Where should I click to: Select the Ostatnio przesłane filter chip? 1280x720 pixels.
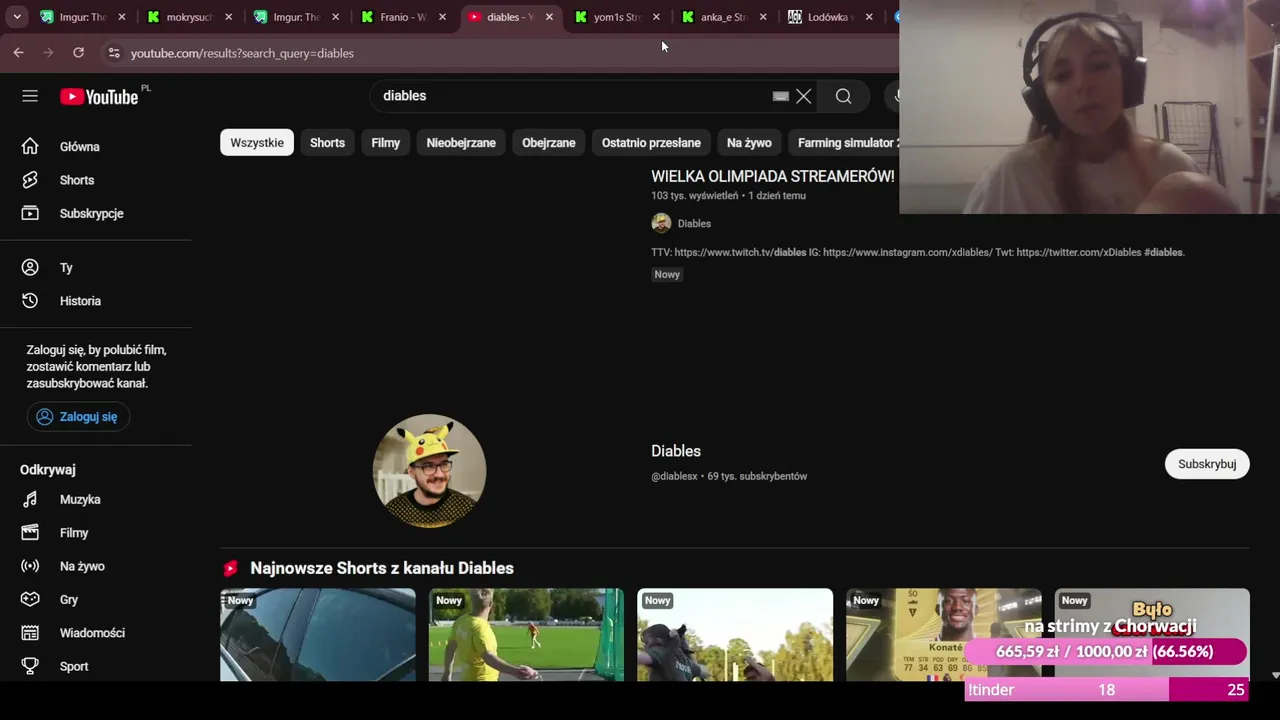tap(651, 143)
